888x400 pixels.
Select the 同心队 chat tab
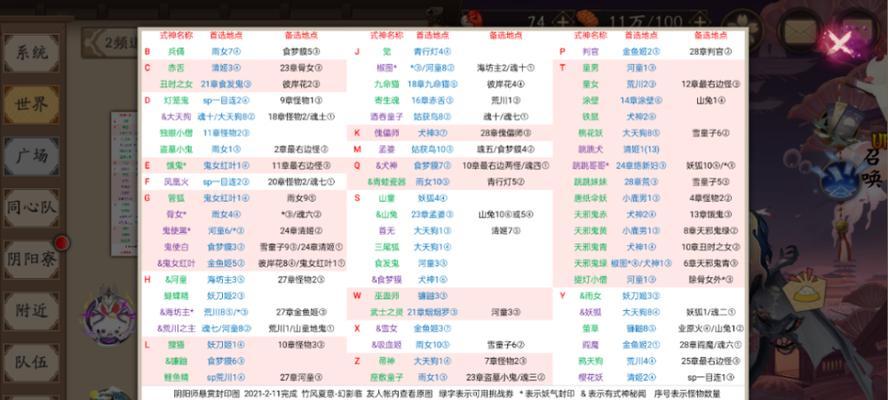pos(32,207)
